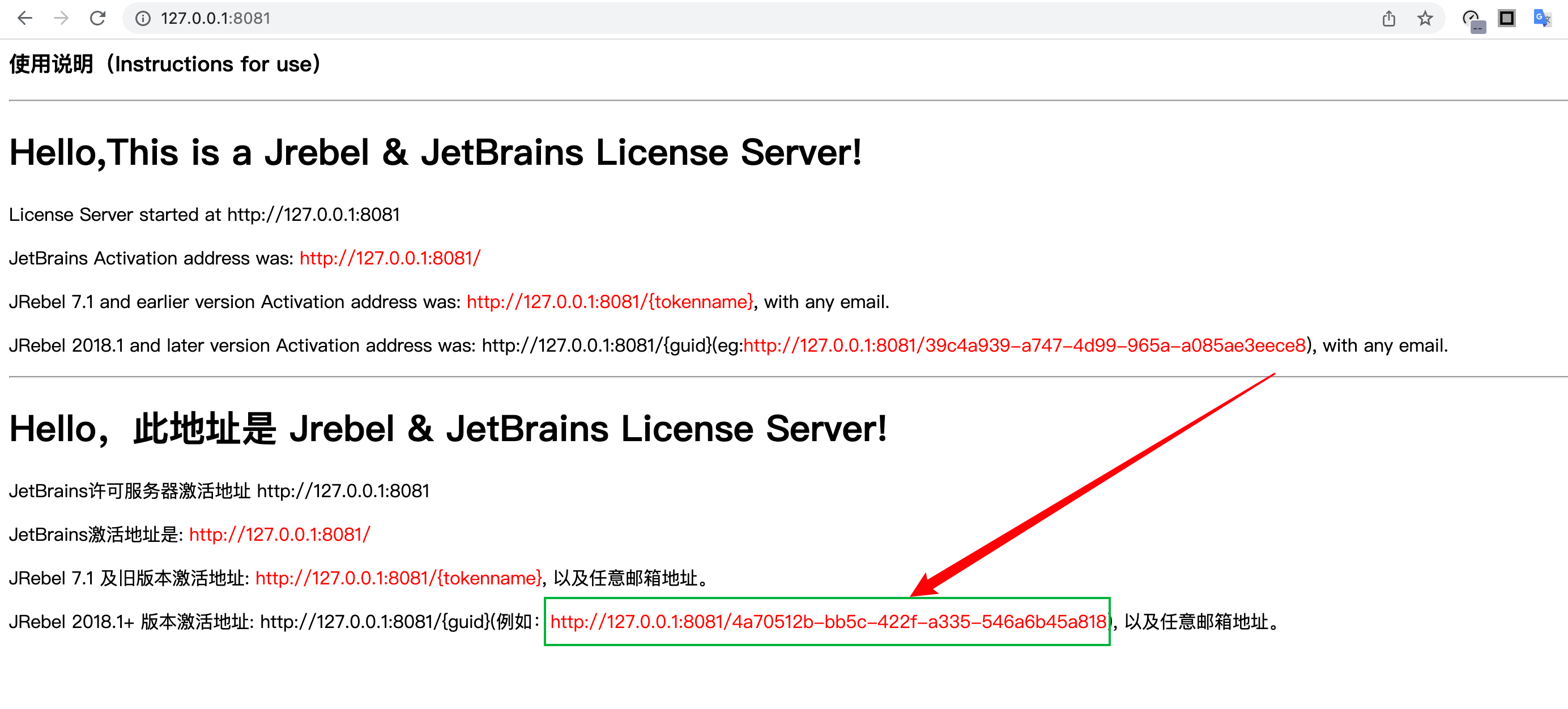Click the browser back arrow

24,18
